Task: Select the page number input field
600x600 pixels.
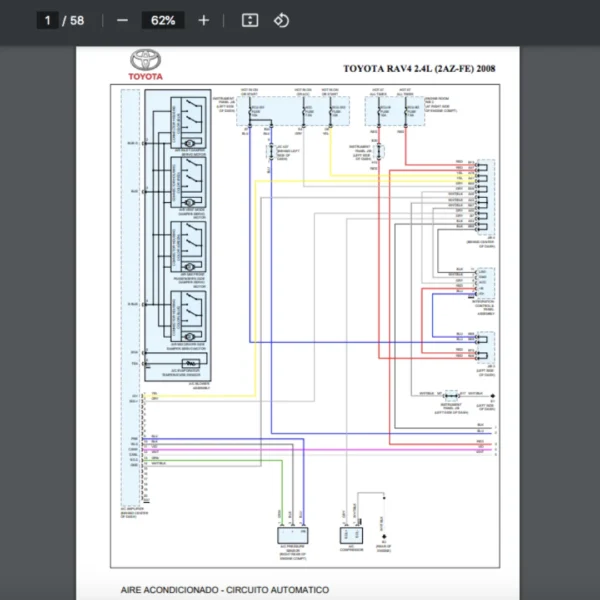Action: 47,20
